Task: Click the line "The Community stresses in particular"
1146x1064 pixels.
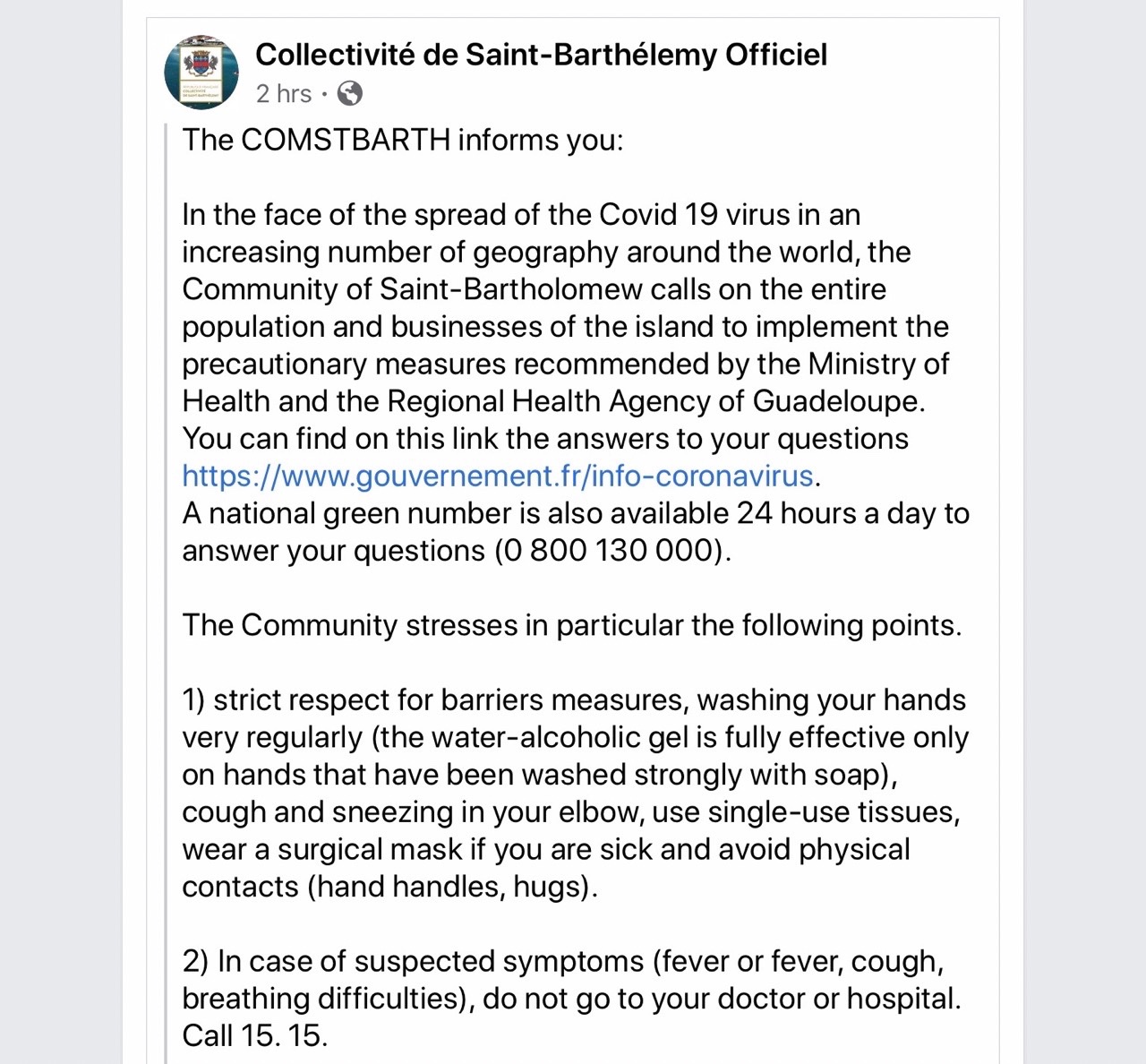Action: [571, 625]
